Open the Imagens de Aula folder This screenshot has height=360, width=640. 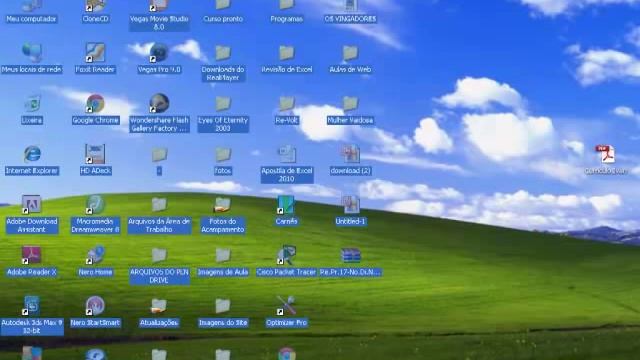coord(223,256)
